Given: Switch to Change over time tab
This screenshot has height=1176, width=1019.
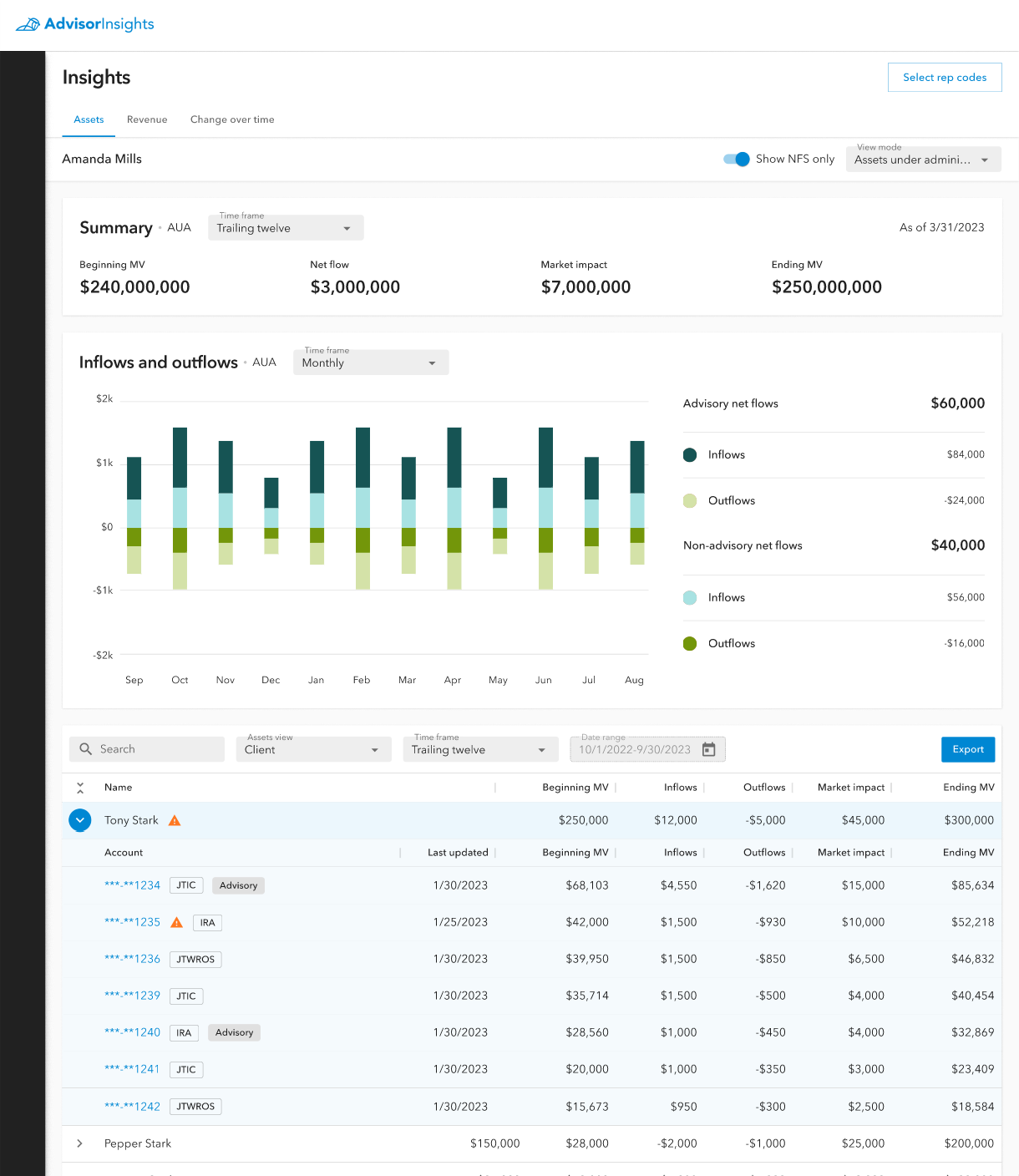Looking at the screenshot, I should point(232,119).
